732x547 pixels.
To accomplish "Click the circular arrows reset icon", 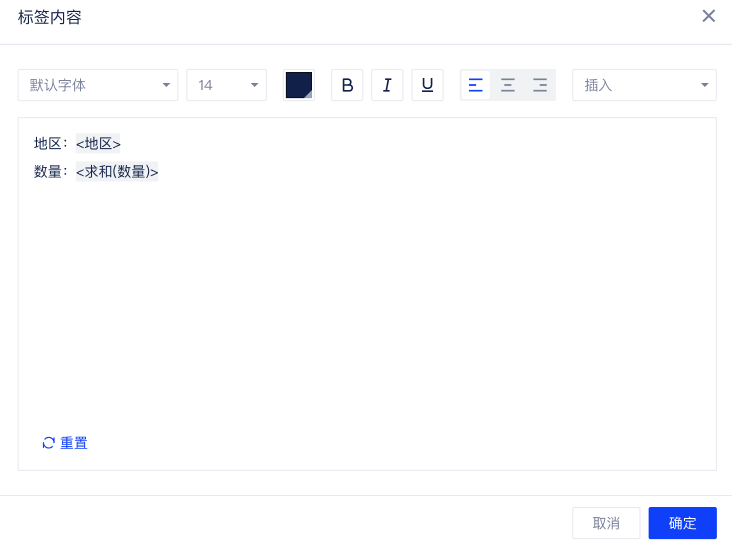I will 48,443.
